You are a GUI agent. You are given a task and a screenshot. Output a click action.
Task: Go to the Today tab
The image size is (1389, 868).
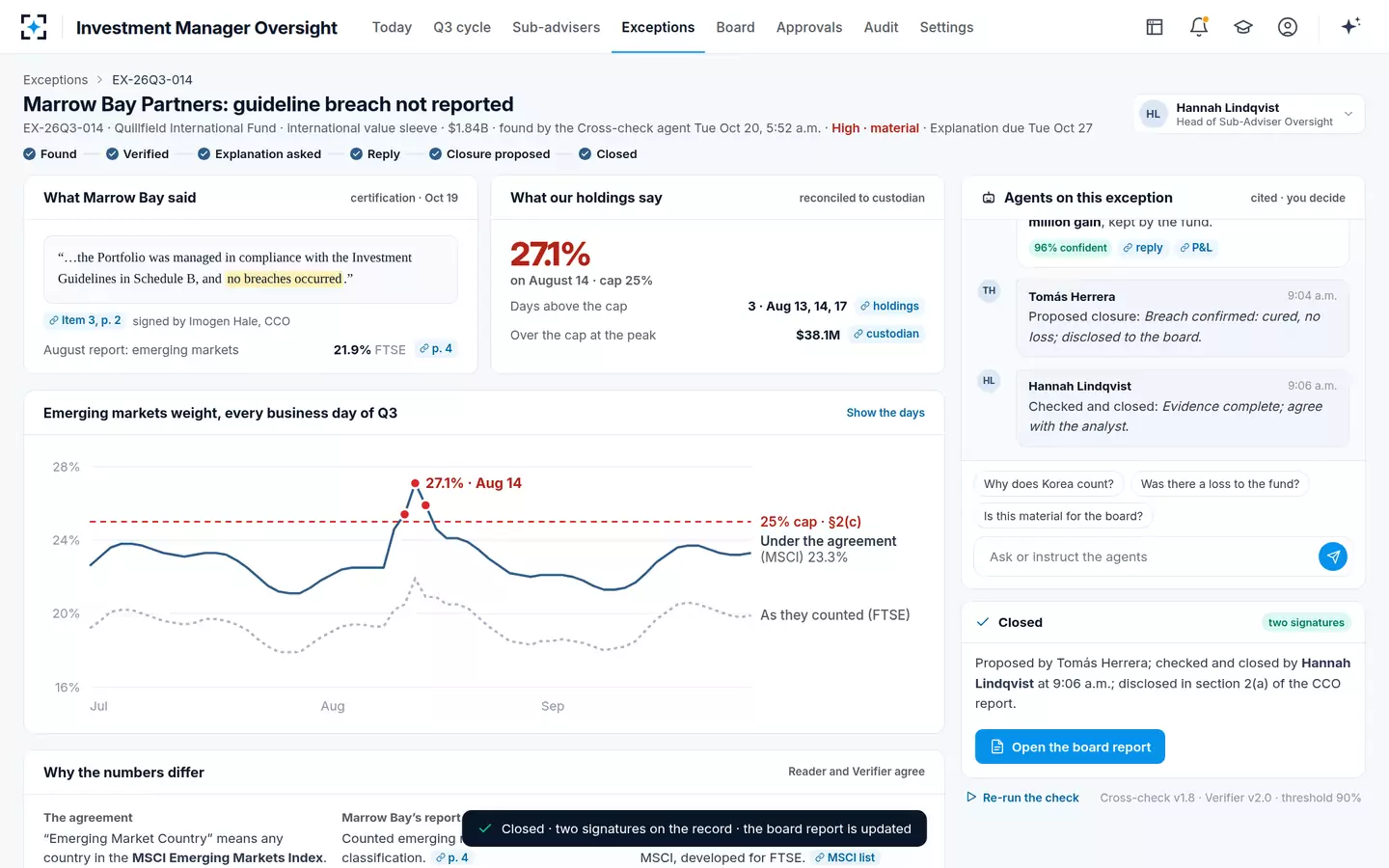click(x=392, y=27)
